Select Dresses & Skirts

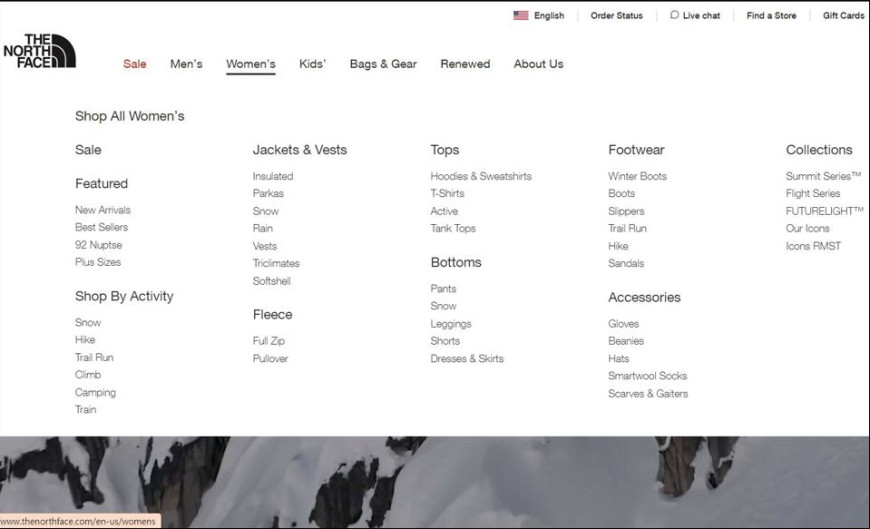tap(467, 359)
